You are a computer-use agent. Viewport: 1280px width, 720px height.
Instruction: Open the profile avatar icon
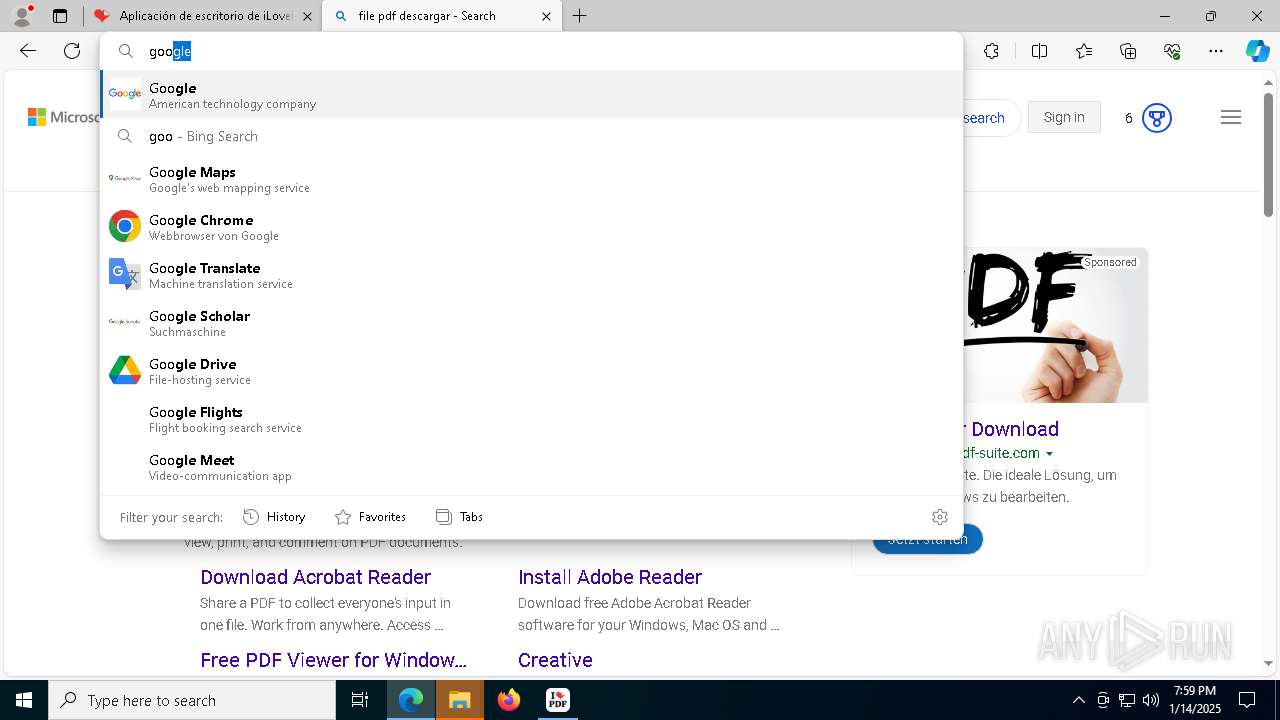(x=21, y=16)
